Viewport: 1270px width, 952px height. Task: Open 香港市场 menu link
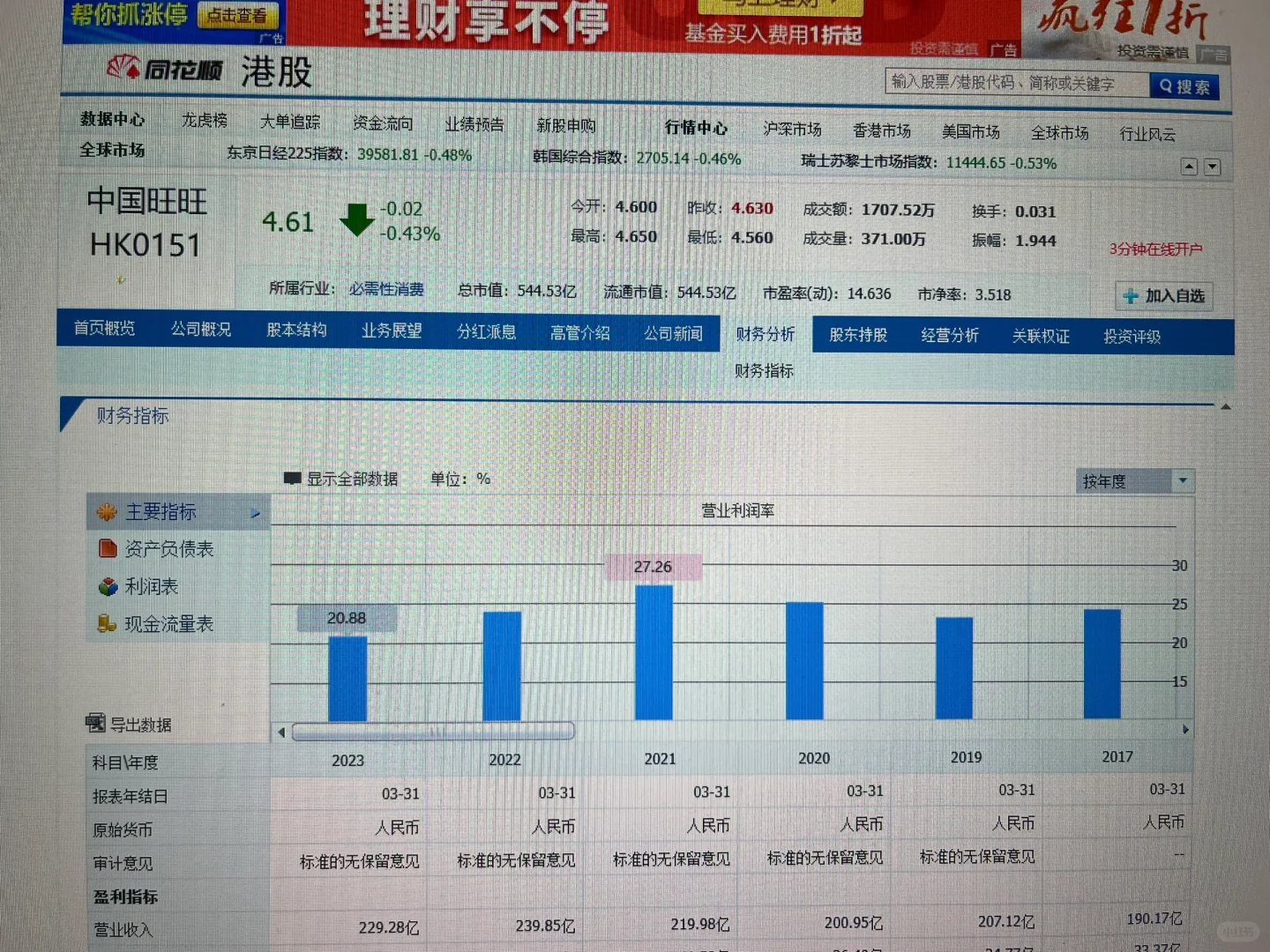pyautogui.click(x=882, y=130)
